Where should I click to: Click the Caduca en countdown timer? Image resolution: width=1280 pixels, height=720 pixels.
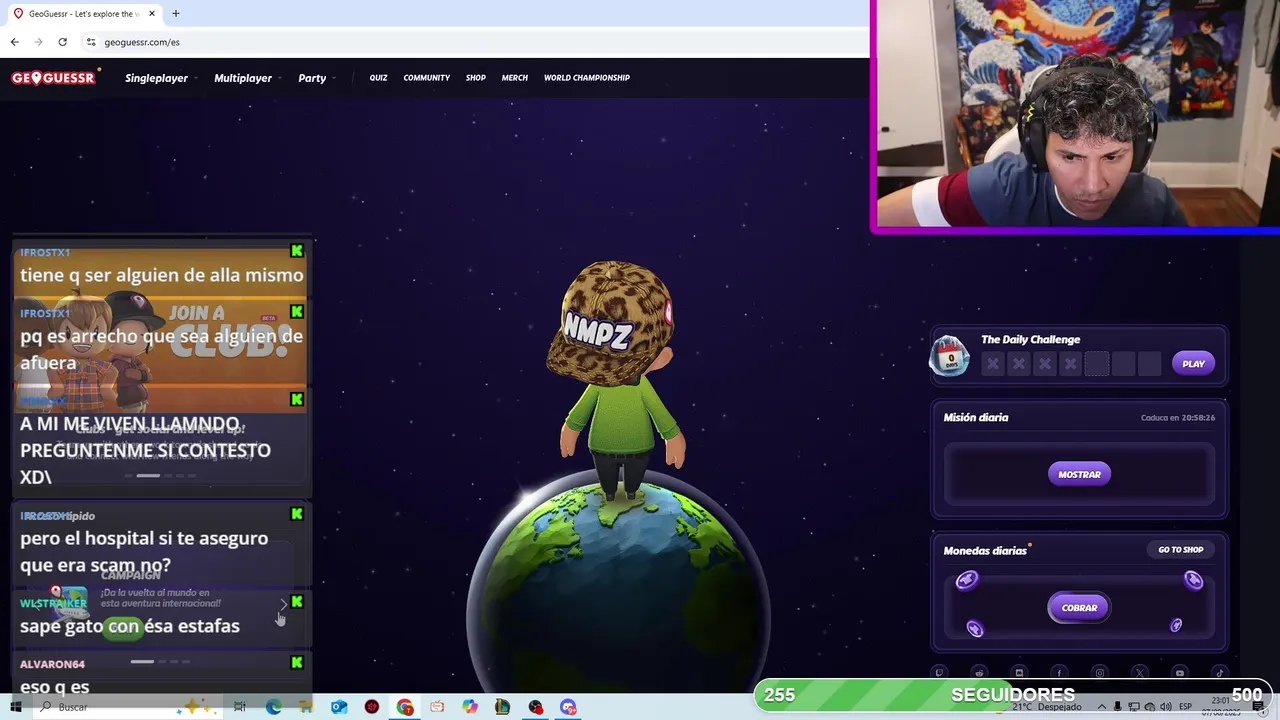1178,418
